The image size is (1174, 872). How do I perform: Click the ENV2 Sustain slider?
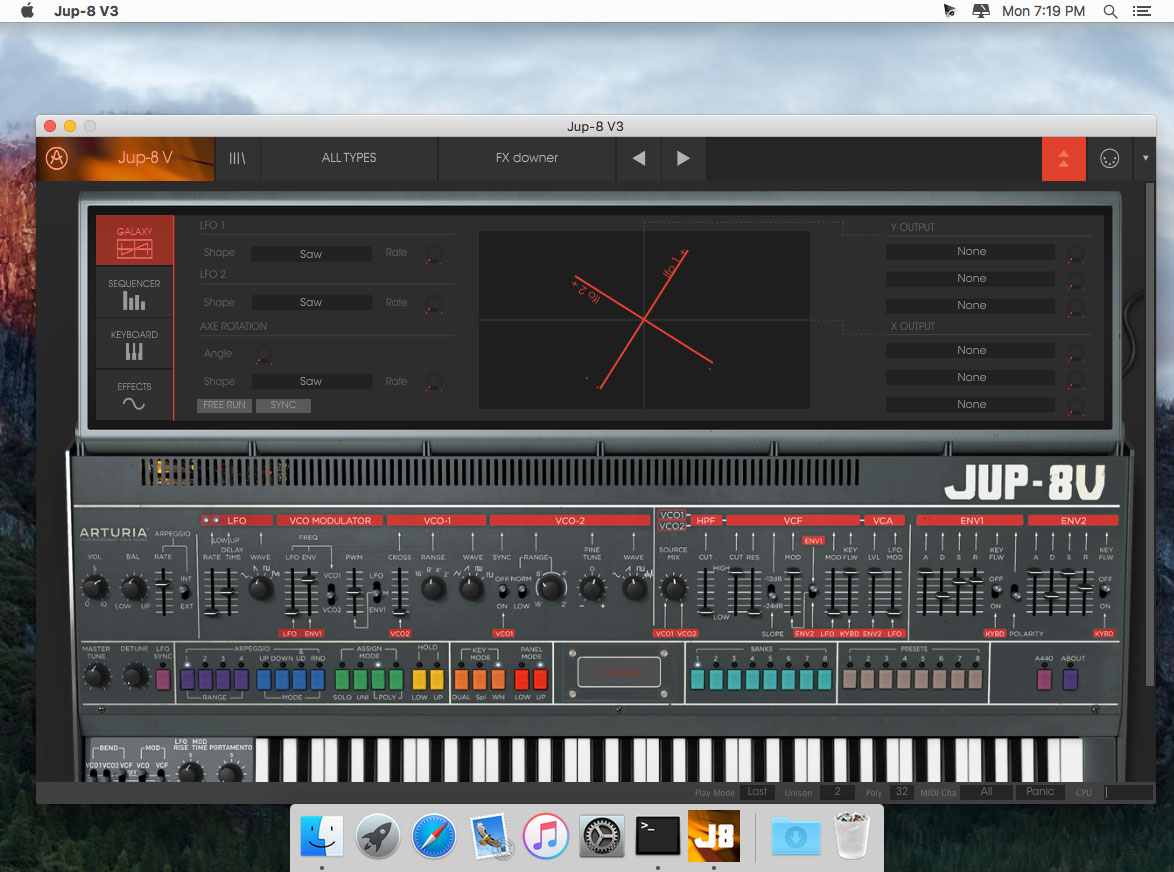1069,590
